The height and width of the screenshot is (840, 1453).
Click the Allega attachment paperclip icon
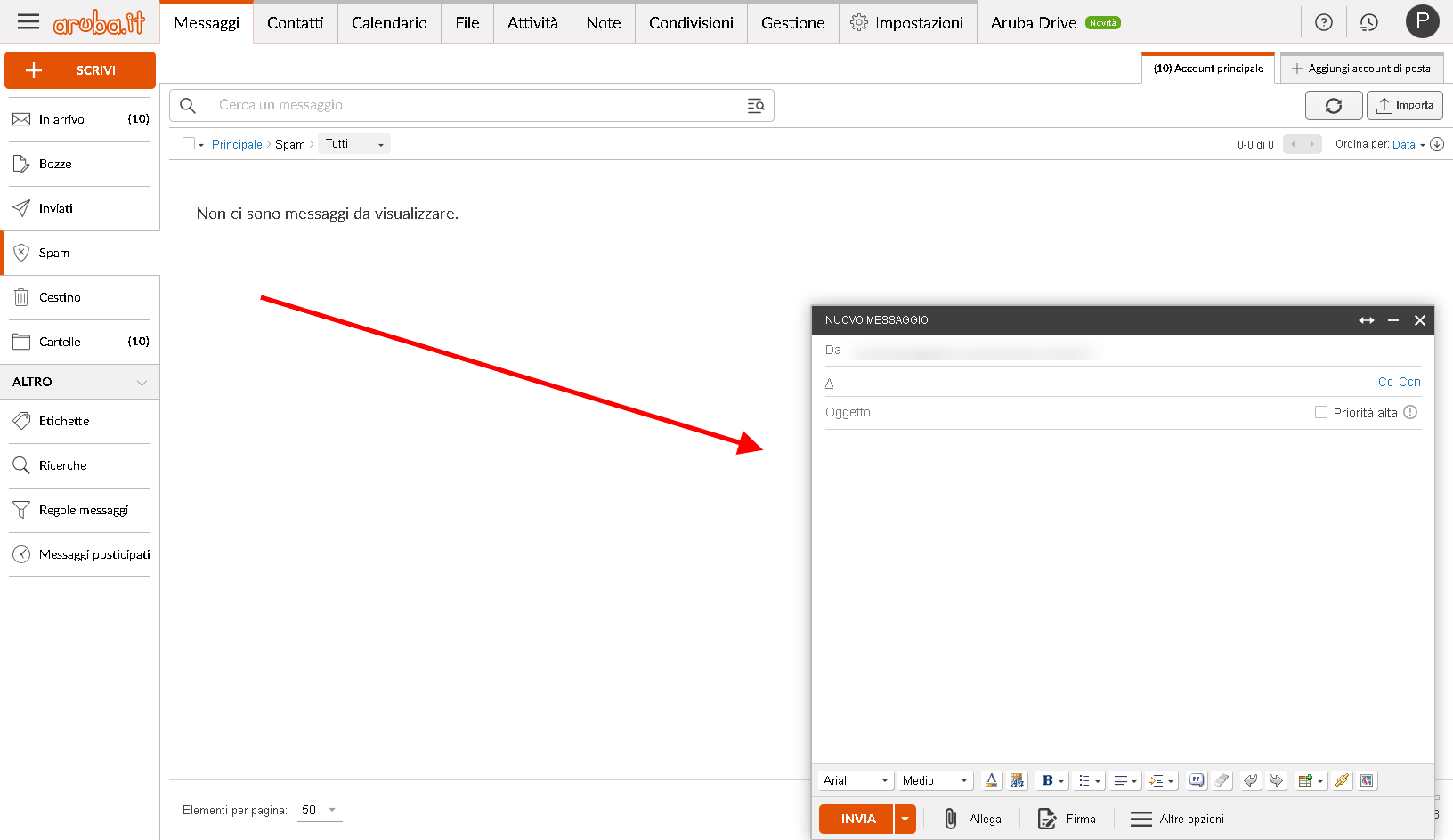951,819
